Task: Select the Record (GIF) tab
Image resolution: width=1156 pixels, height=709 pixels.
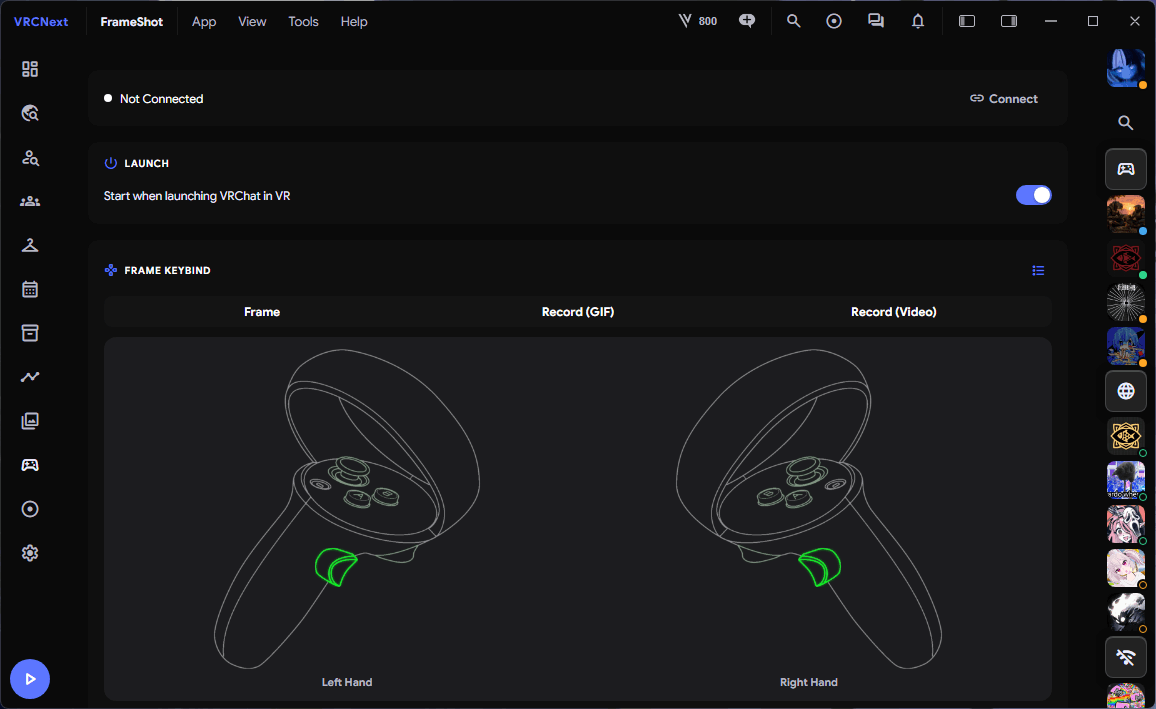Action: (x=578, y=312)
